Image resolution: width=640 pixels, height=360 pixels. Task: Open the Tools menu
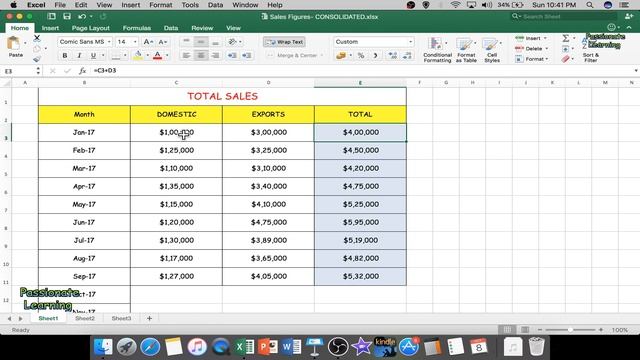(x=190, y=5)
